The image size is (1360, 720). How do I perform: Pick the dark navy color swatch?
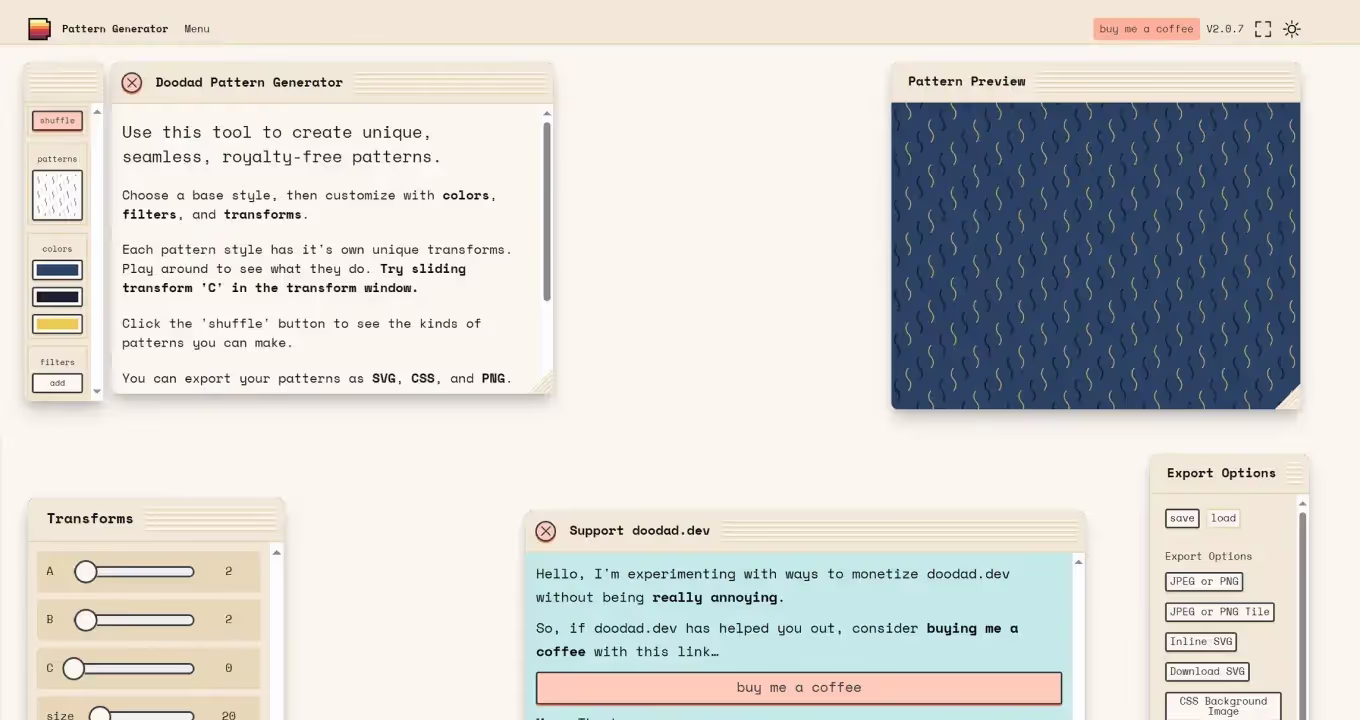coord(57,297)
